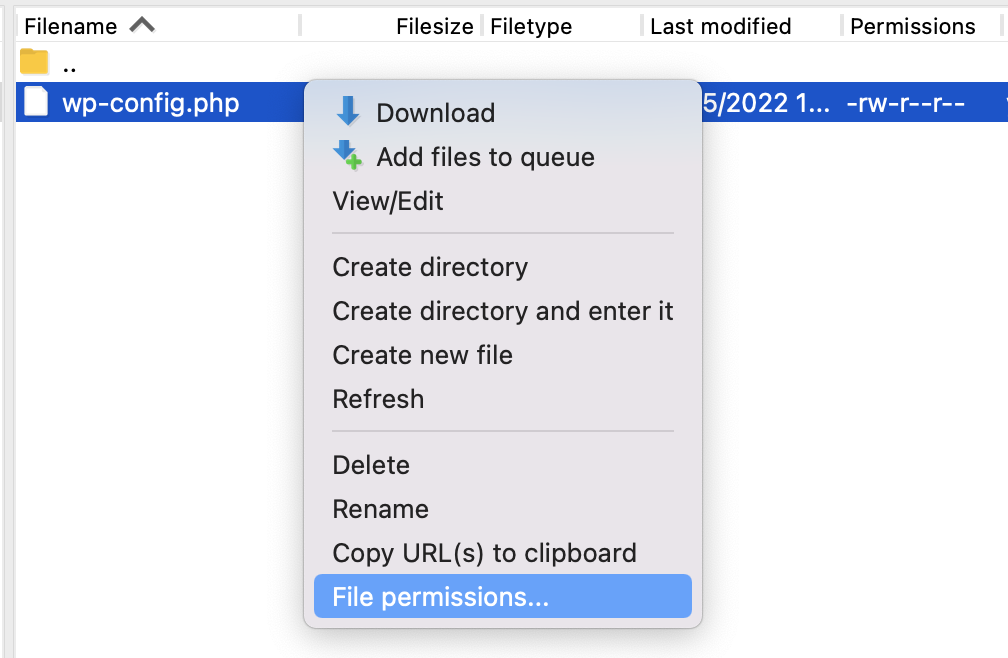This screenshot has width=1008, height=658.
Task: Select Download from the context menu
Action: (x=434, y=113)
